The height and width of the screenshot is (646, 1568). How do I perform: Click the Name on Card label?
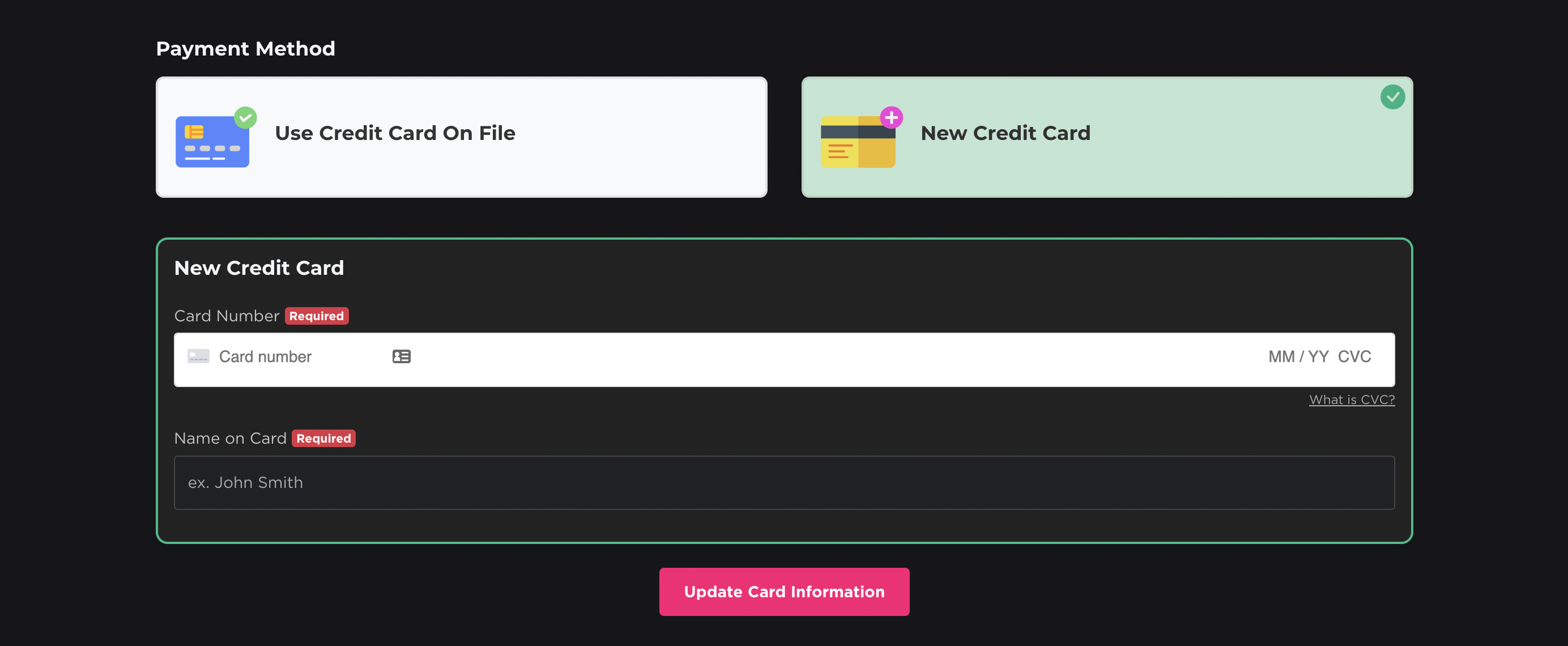coord(230,439)
